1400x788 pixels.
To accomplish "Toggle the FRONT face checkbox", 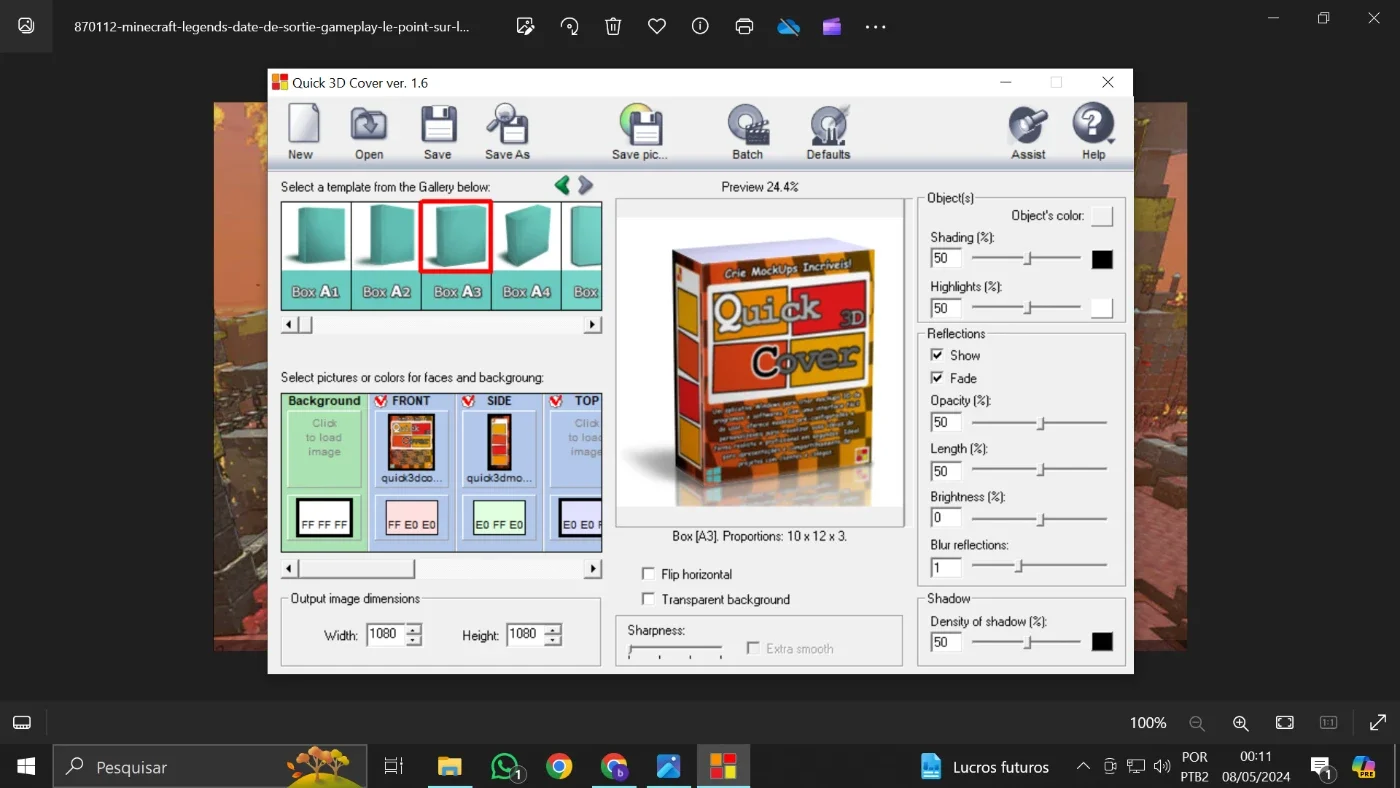I will (380, 401).
